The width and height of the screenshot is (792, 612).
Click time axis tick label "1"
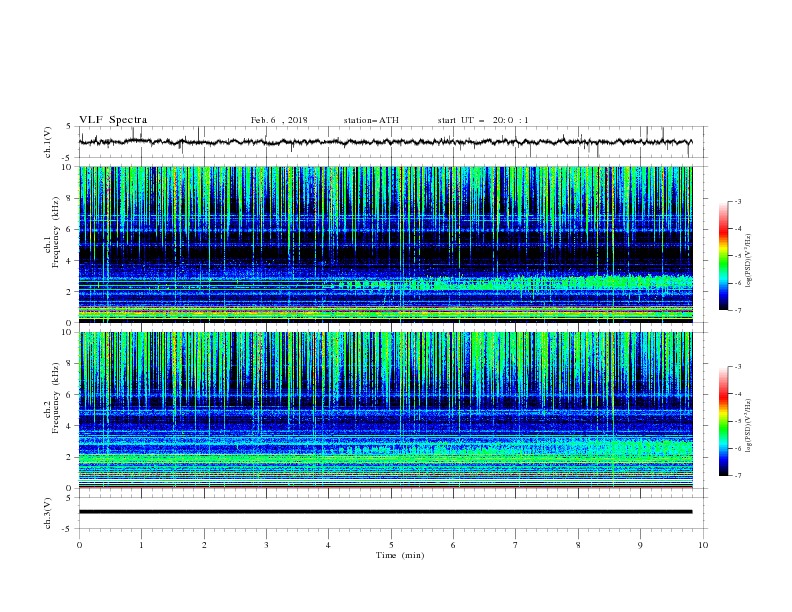pyautogui.click(x=141, y=545)
